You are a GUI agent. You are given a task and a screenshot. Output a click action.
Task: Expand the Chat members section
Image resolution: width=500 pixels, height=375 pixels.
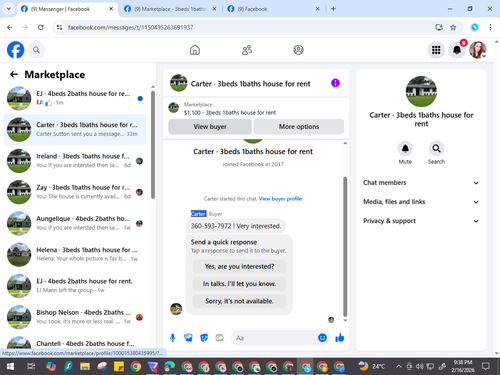pos(421,183)
